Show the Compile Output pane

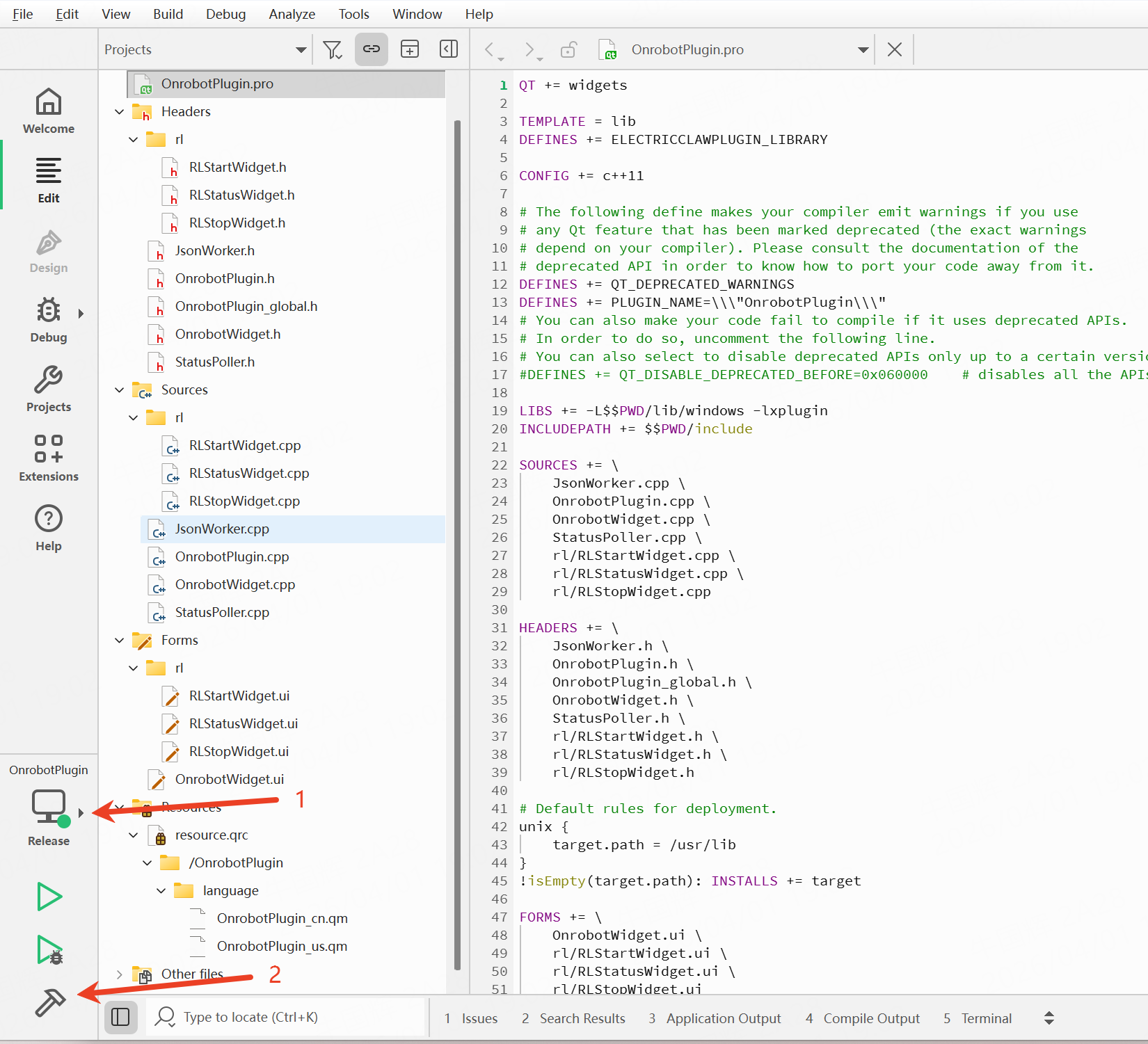[863, 1018]
